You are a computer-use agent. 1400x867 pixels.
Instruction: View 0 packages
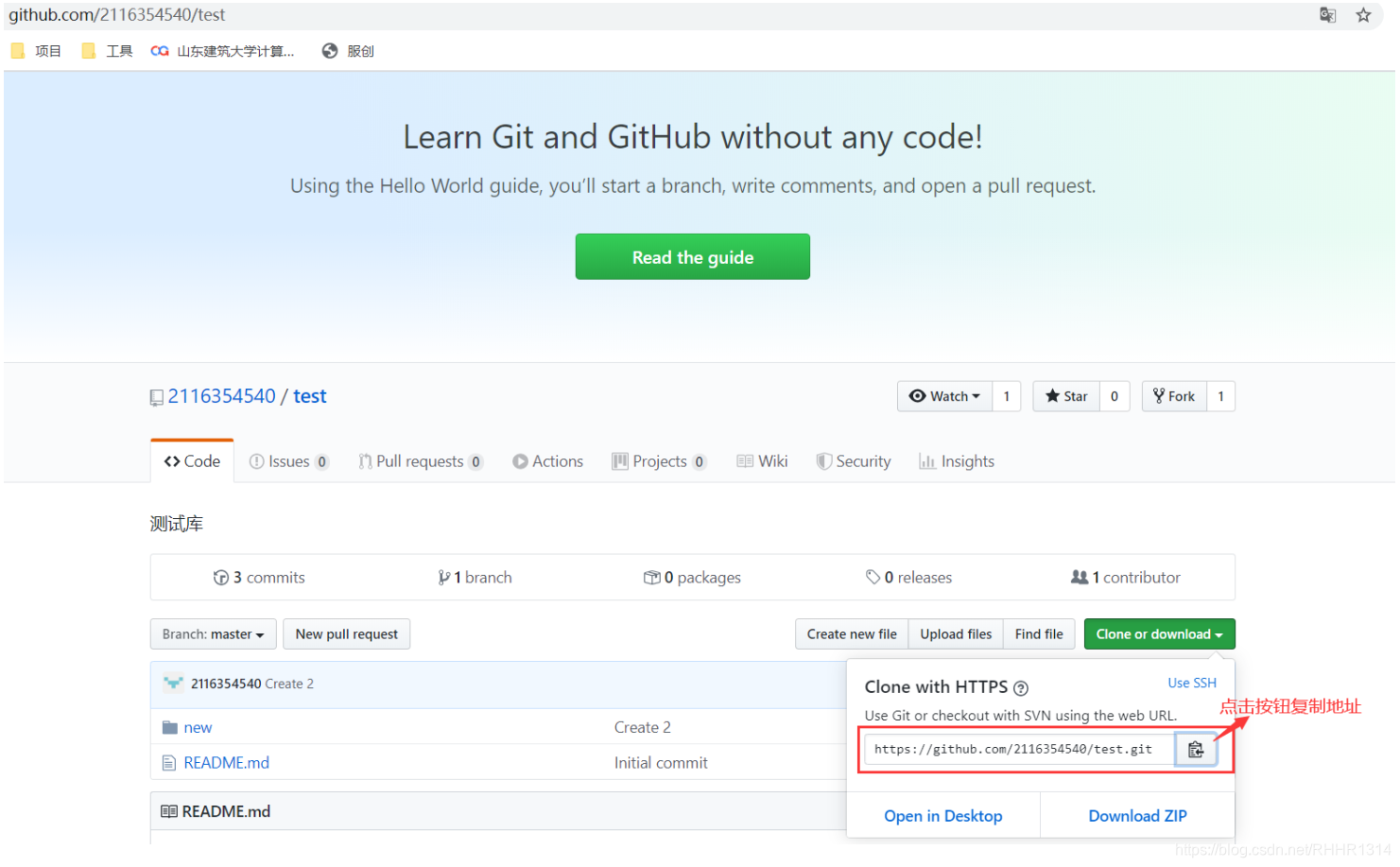[692, 578]
